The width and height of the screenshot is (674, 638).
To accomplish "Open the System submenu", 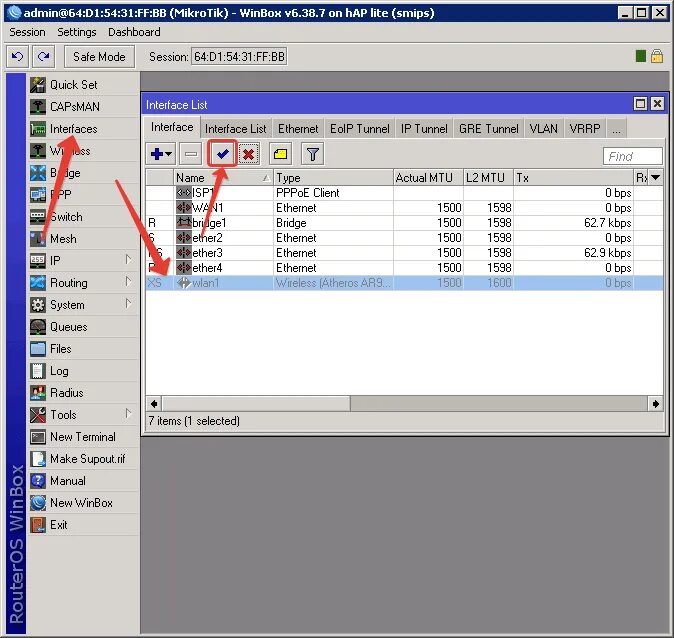I will (x=84, y=305).
